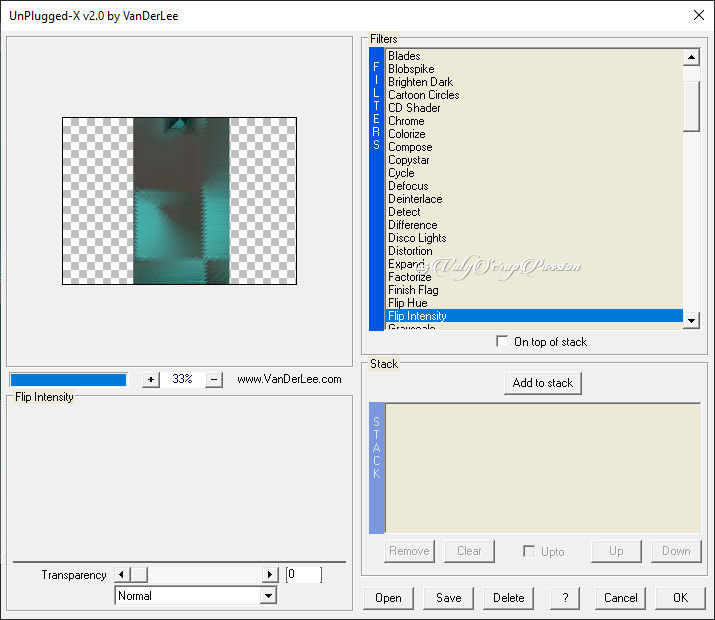Open a preset with Open button
715x620 pixels.
point(389,598)
